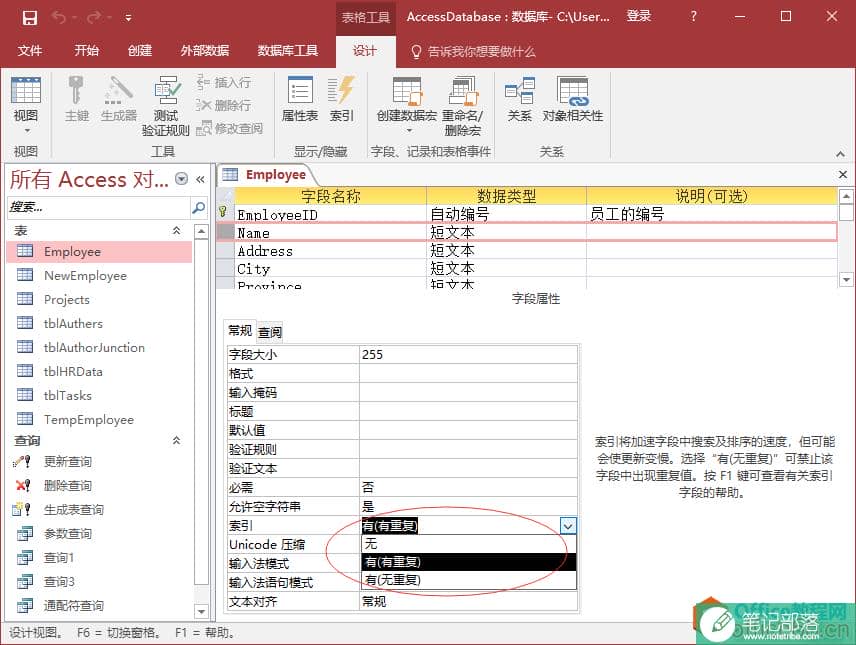Image resolution: width=856 pixels, height=645 pixels.
Task: Open the navigation pane options dropdown
Action: (x=181, y=179)
